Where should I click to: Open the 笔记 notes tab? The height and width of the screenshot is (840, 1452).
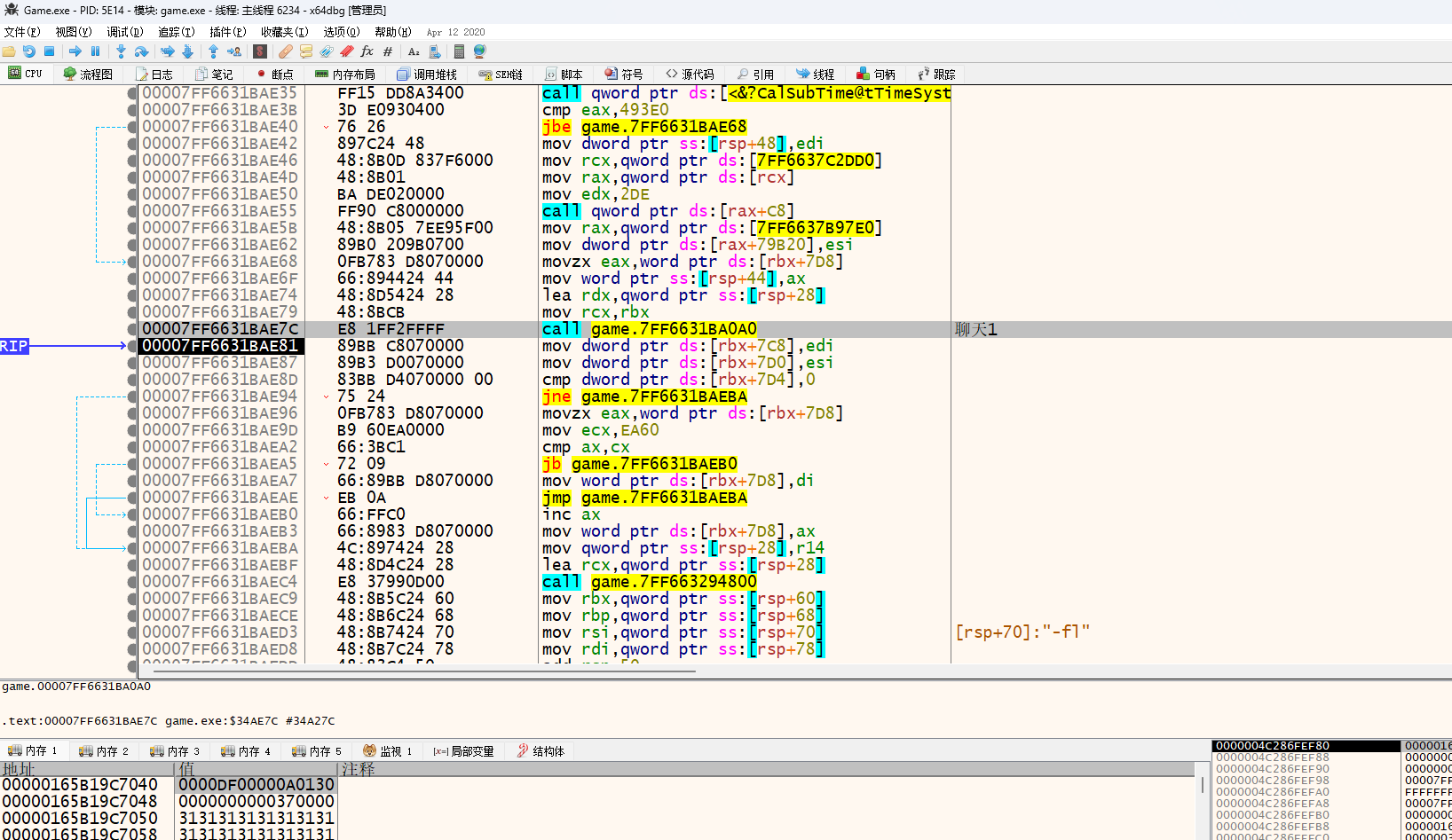pyautogui.click(x=214, y=75)
